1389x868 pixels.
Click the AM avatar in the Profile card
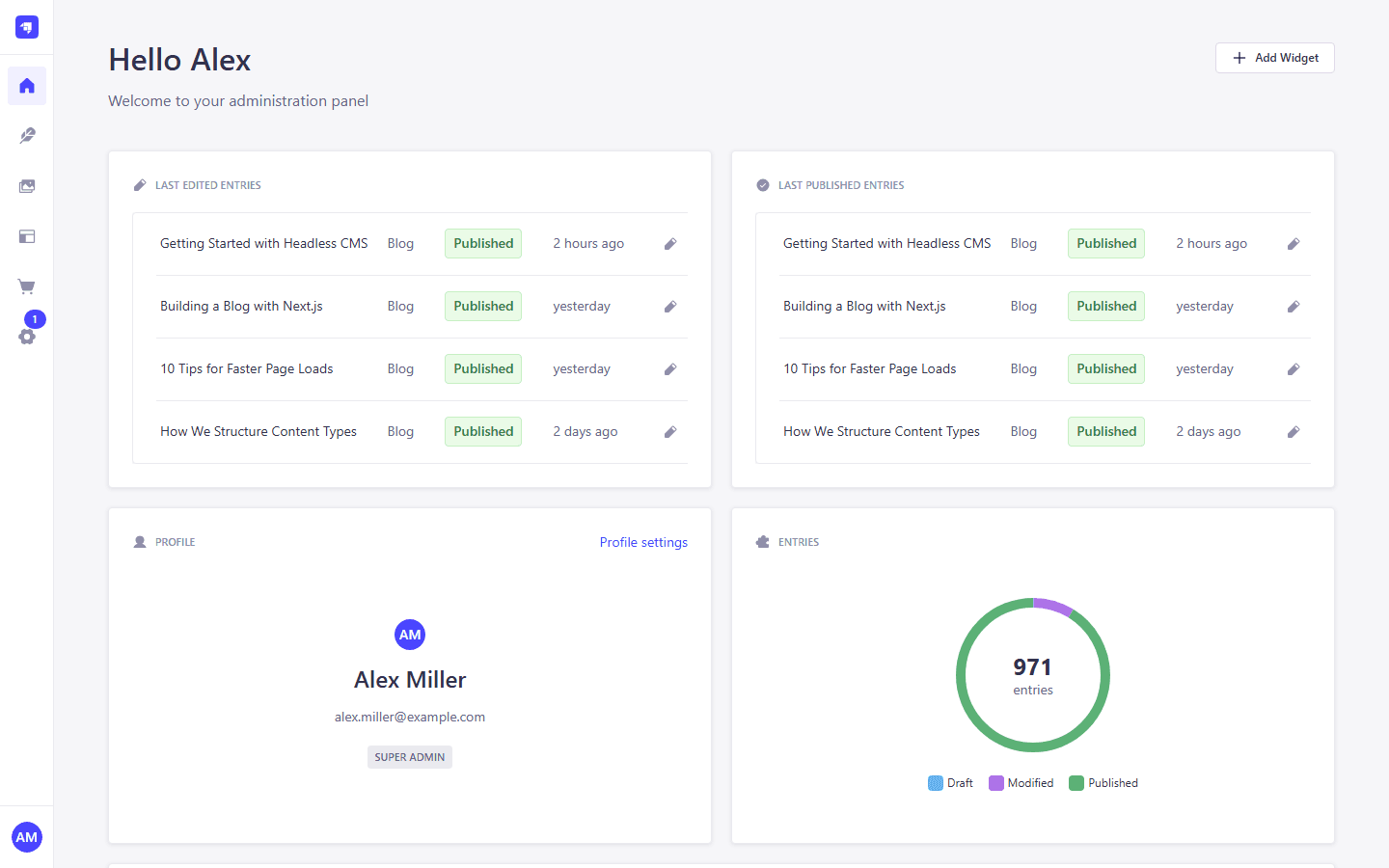click(x=410, y=635)
